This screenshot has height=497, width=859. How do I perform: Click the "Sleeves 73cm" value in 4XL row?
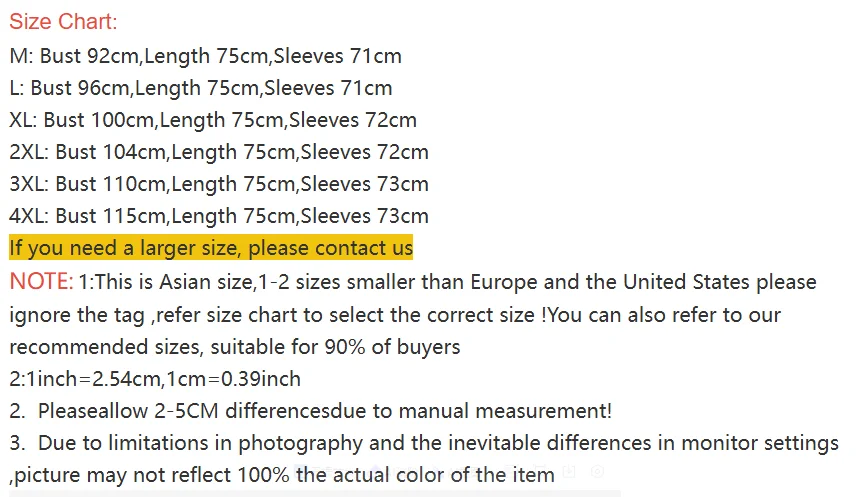(x=364, y=216)
